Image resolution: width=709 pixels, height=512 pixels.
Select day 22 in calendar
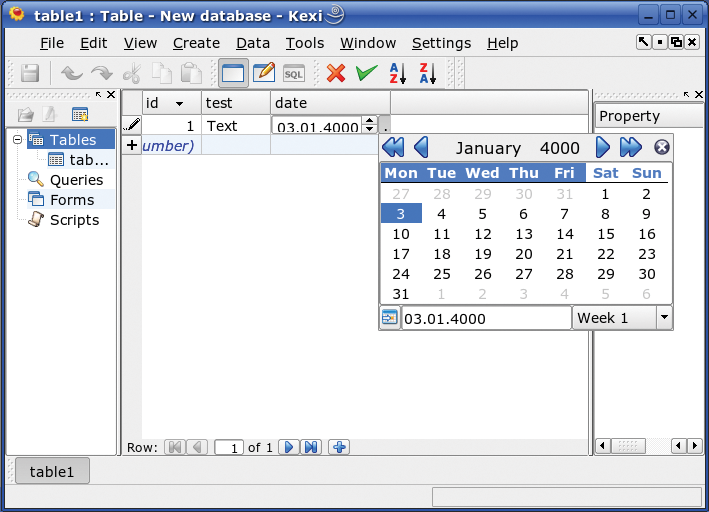[x=605, y=254]
